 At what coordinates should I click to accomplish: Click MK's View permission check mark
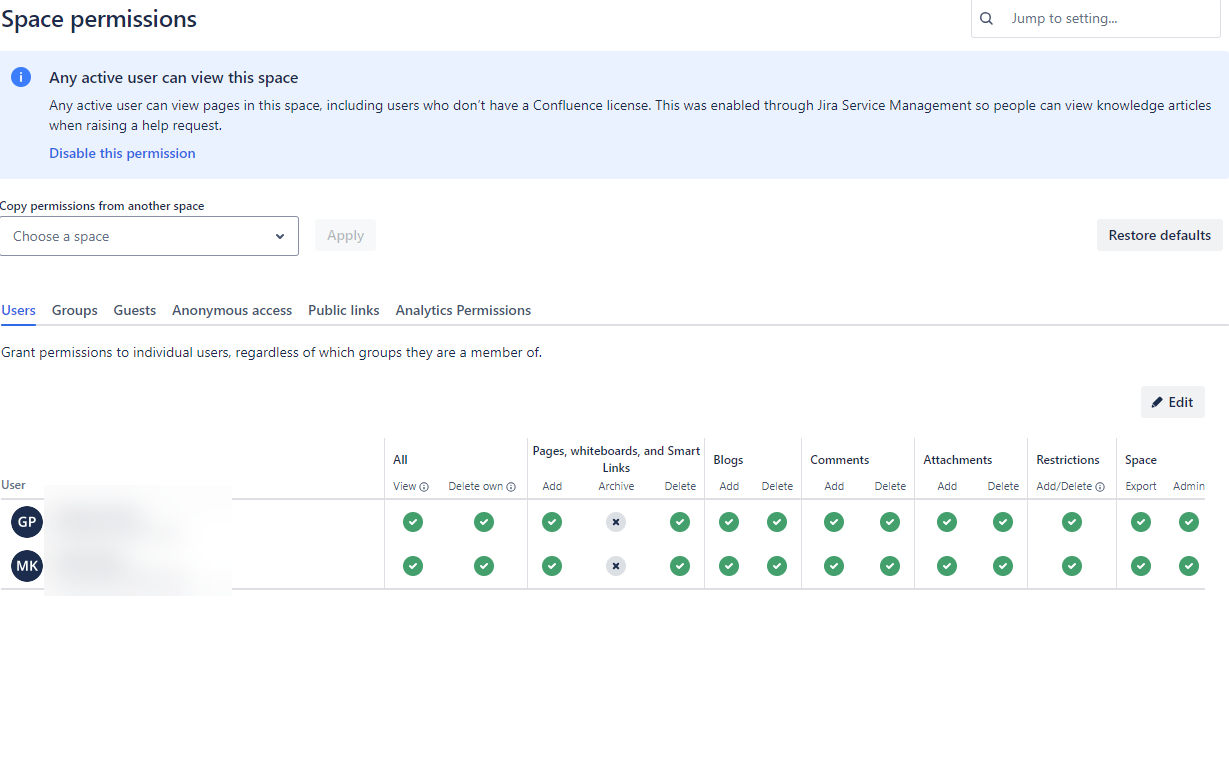point(413,566)
